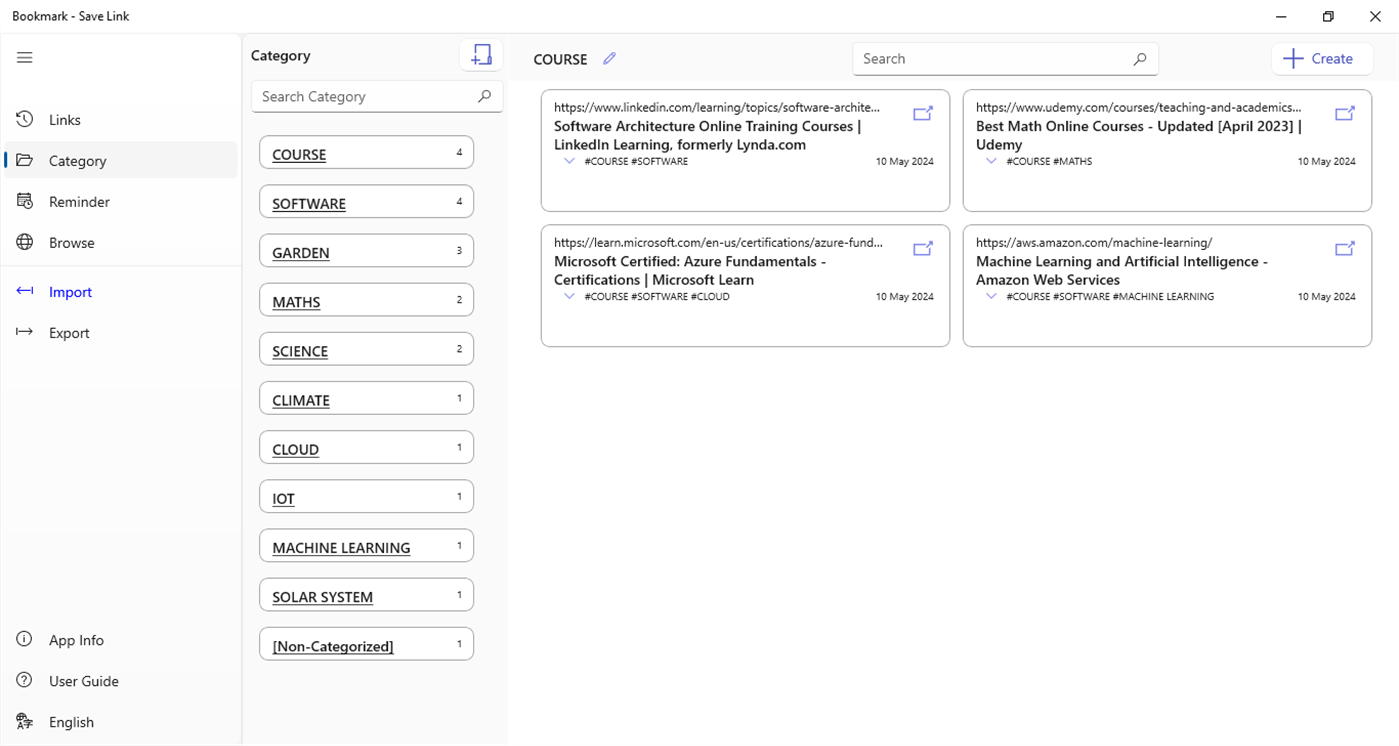This screenshot has height=746, width=1399.
Task: Click the edit pencil beside COURSE title
Action: (x=609, y=59)
